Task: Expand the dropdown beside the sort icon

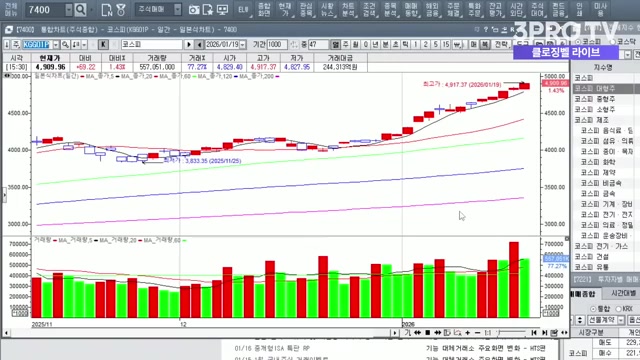Action: [84, 44]
